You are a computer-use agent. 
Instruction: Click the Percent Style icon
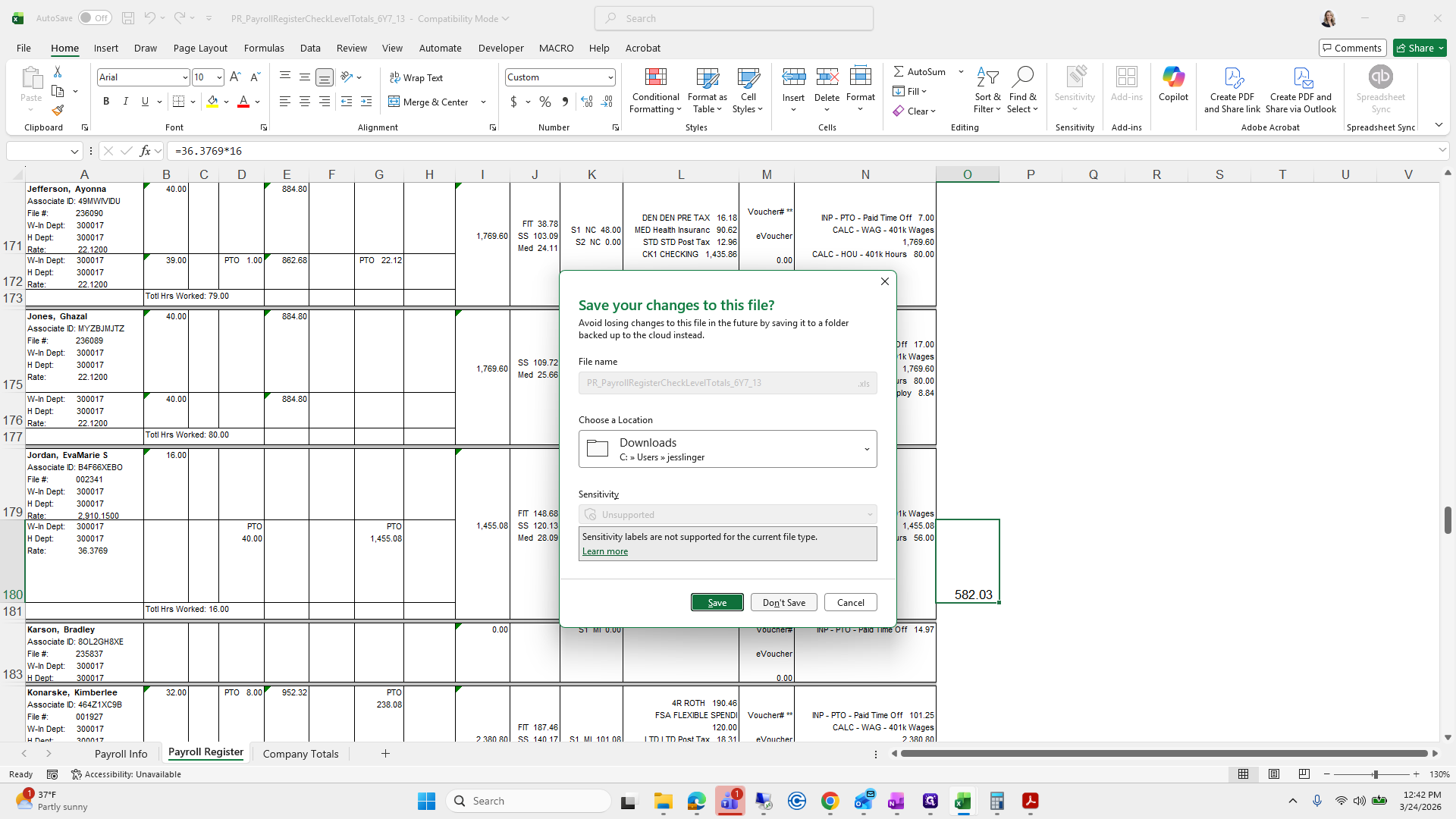click(x=544, y=102)
